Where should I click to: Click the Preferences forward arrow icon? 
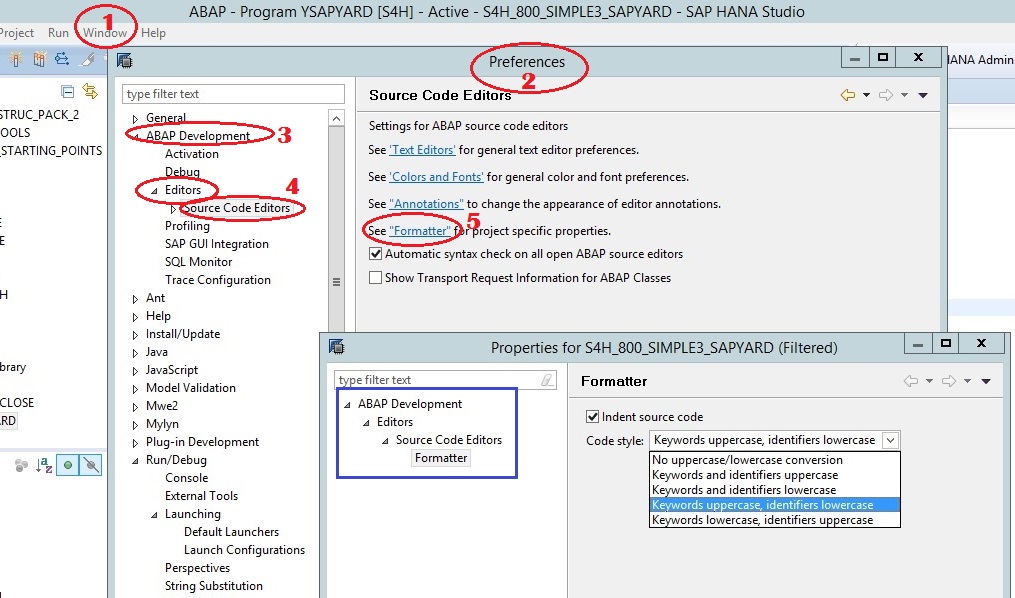click(885, 95)
